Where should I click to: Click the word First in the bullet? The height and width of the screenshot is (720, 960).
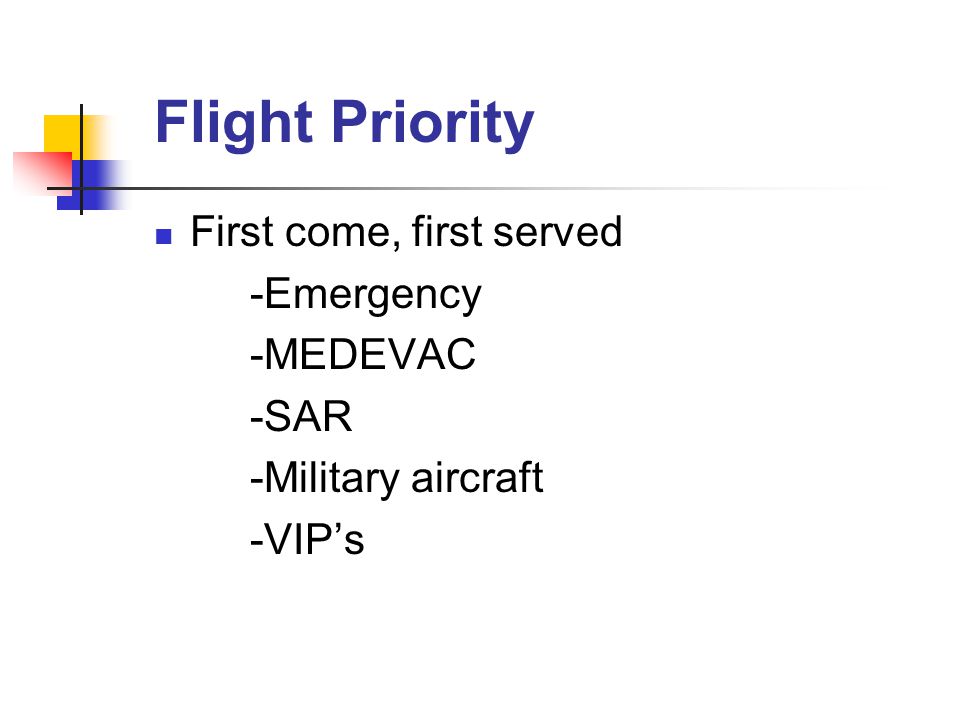[x=232, y=231]
